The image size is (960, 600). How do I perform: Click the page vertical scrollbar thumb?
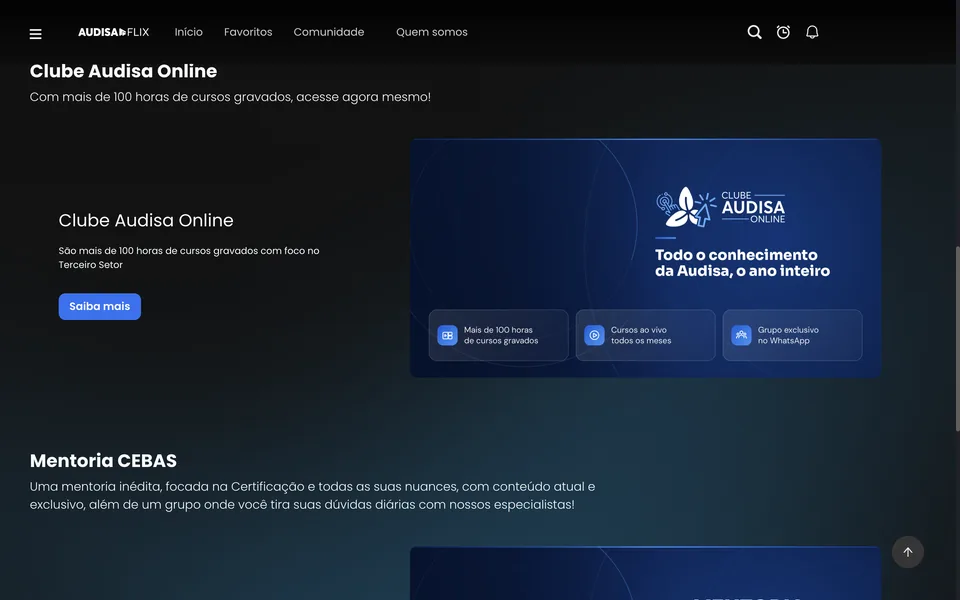click(x=957, y=339)
